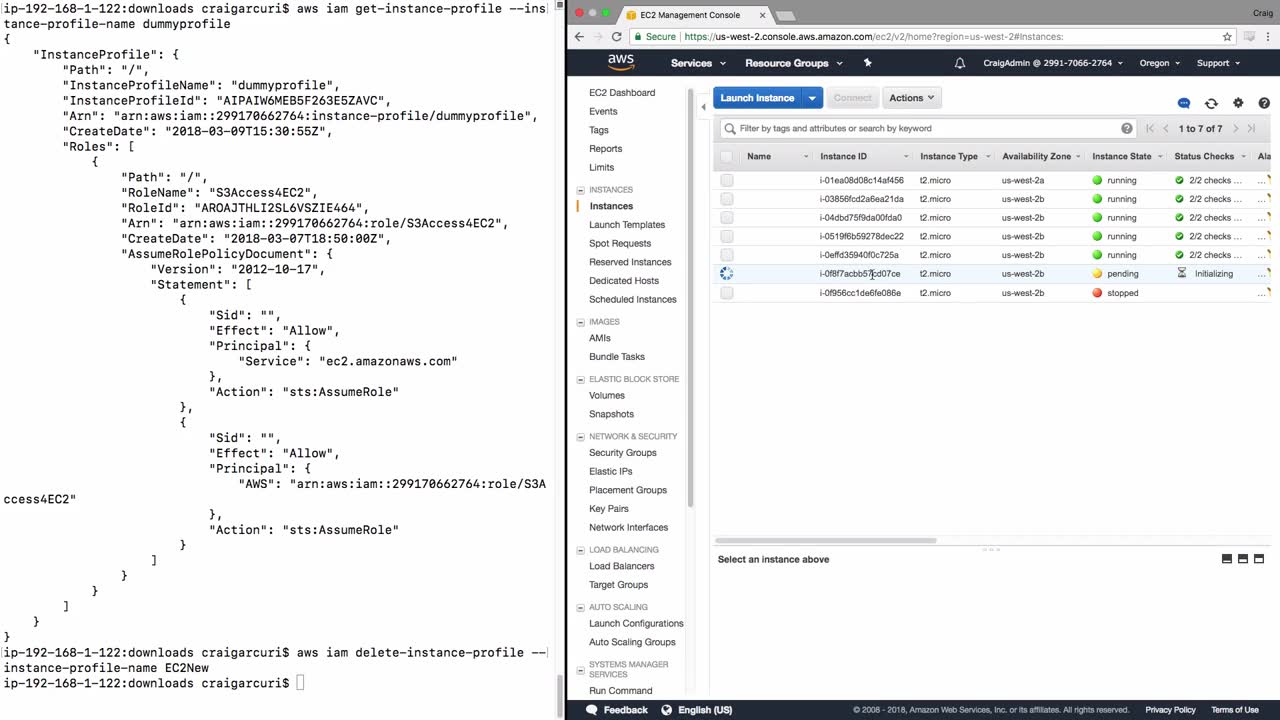Collapse the NETWORK & SECURITY section
Screen dimensions: 1280x720
pos(581,437)
